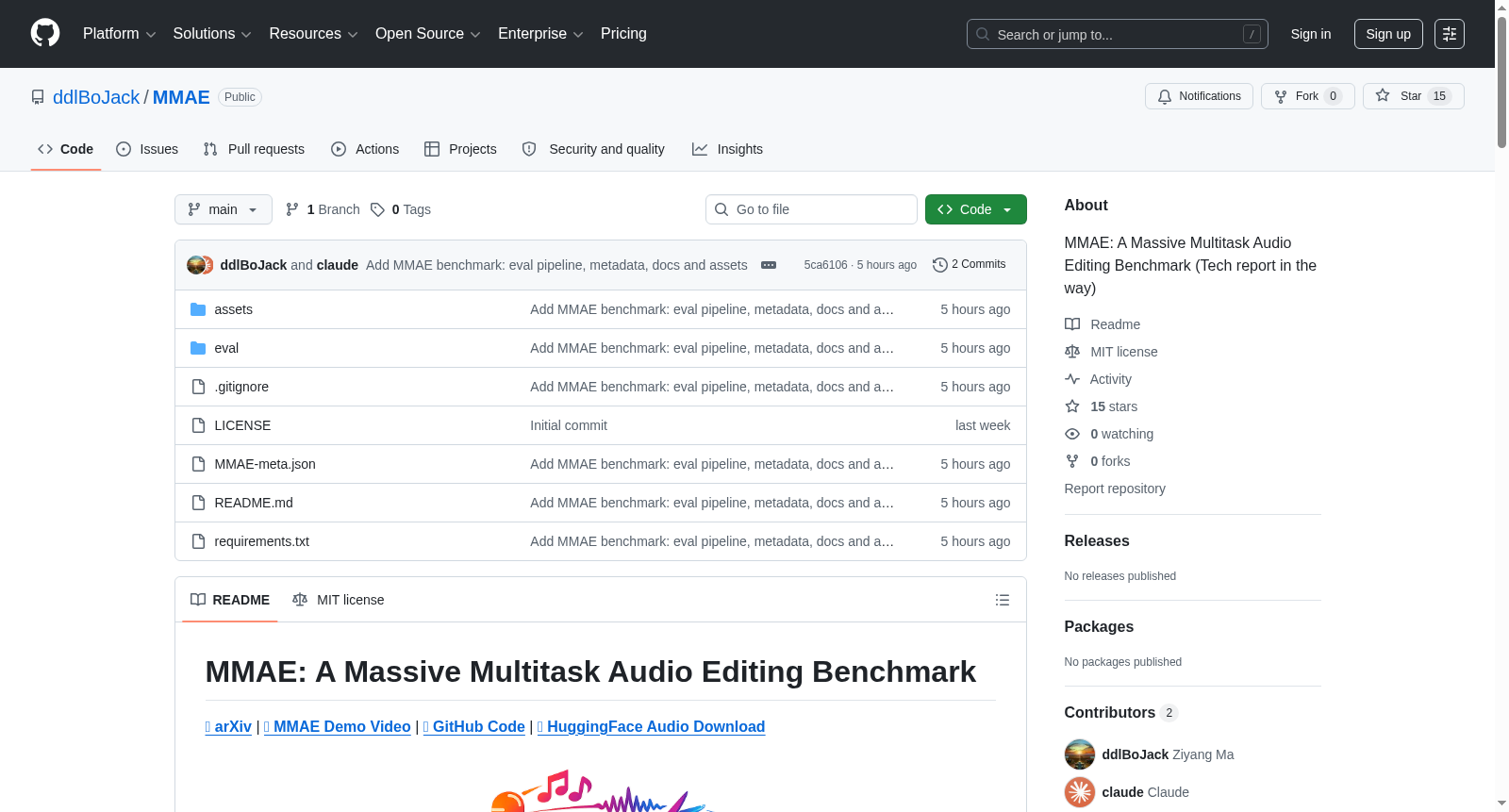1509x812 pixels.
Task: Open the HuggingFace Audio Download link
Action: click(651, 726)
